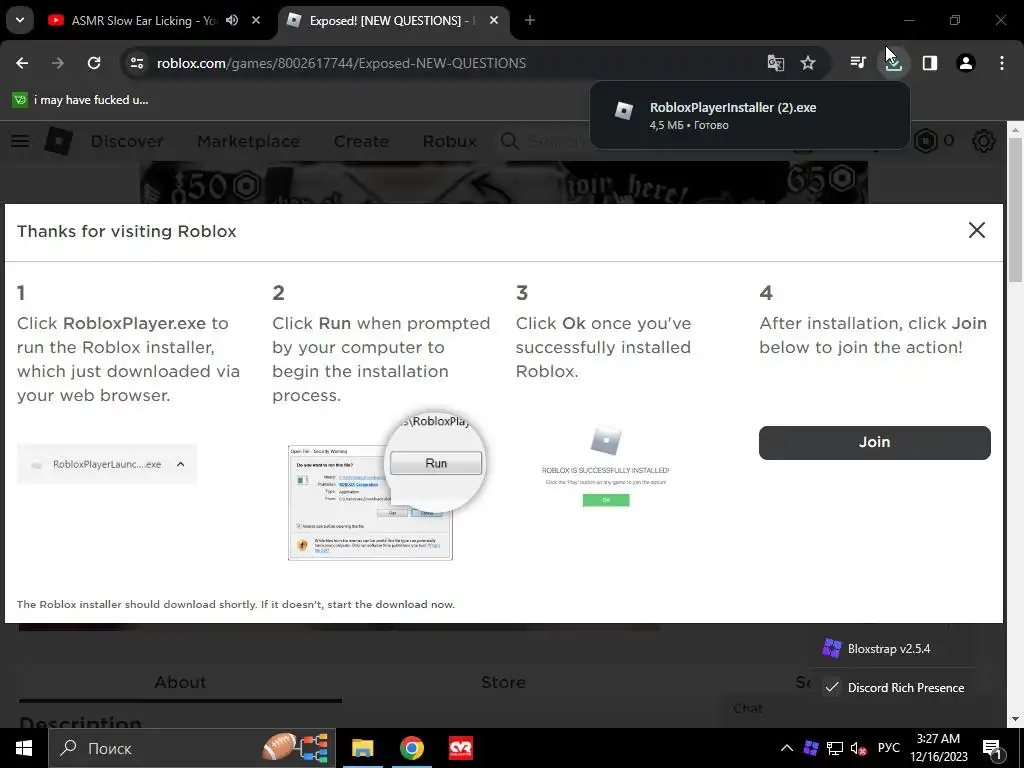
Task: Open the network tray icon
Action: point(835,748)
